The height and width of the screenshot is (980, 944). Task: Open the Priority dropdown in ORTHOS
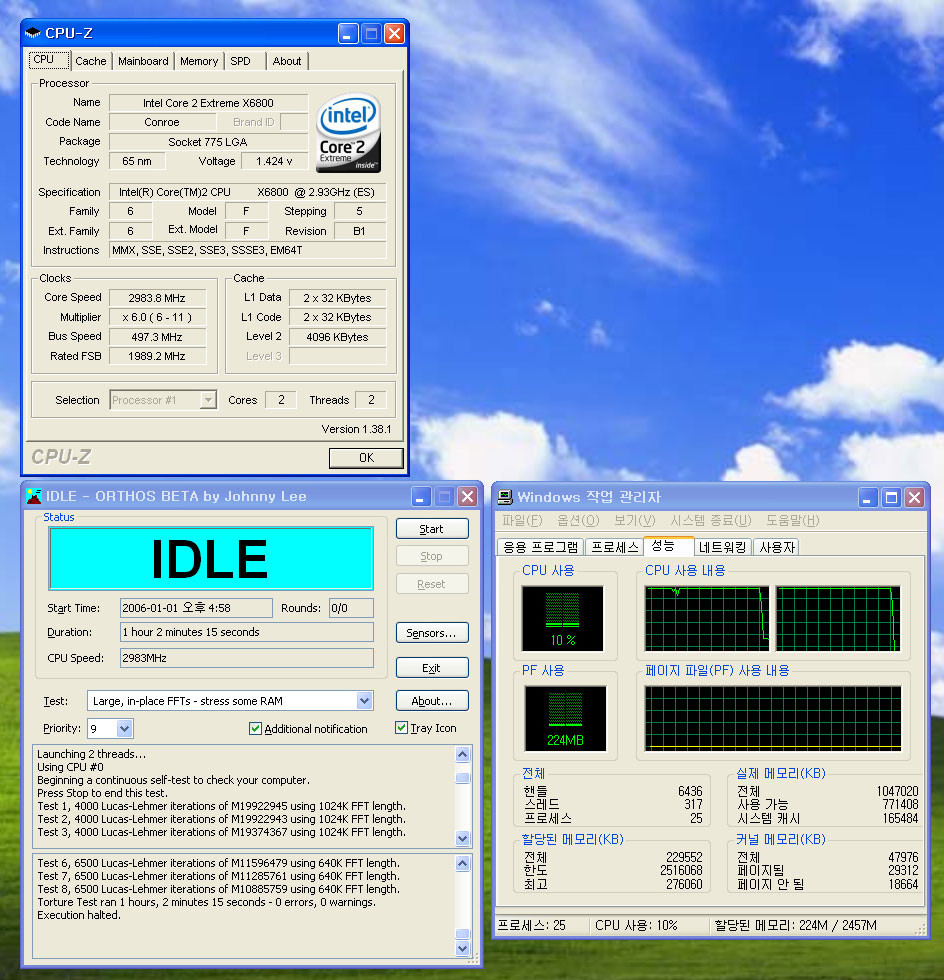(x=124, y=728)
